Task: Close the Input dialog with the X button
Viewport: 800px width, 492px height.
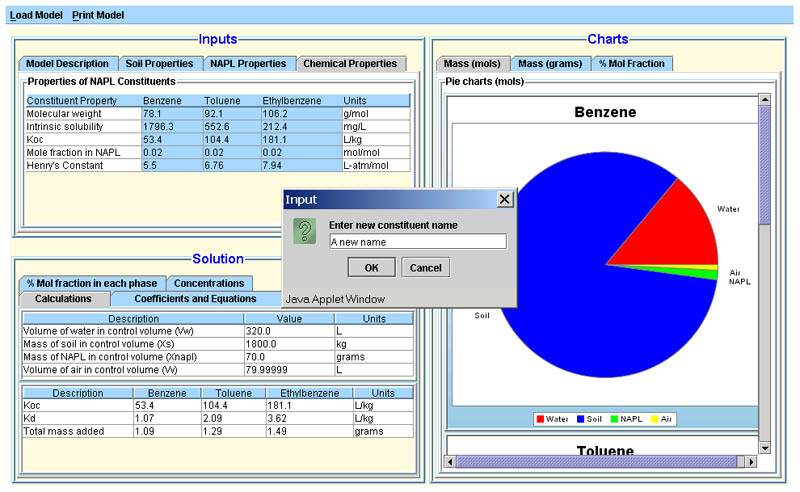Action: click(505, 199)
